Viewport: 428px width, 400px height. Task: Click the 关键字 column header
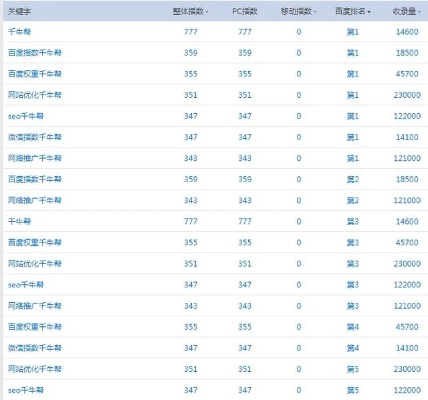tap(19, 11)
